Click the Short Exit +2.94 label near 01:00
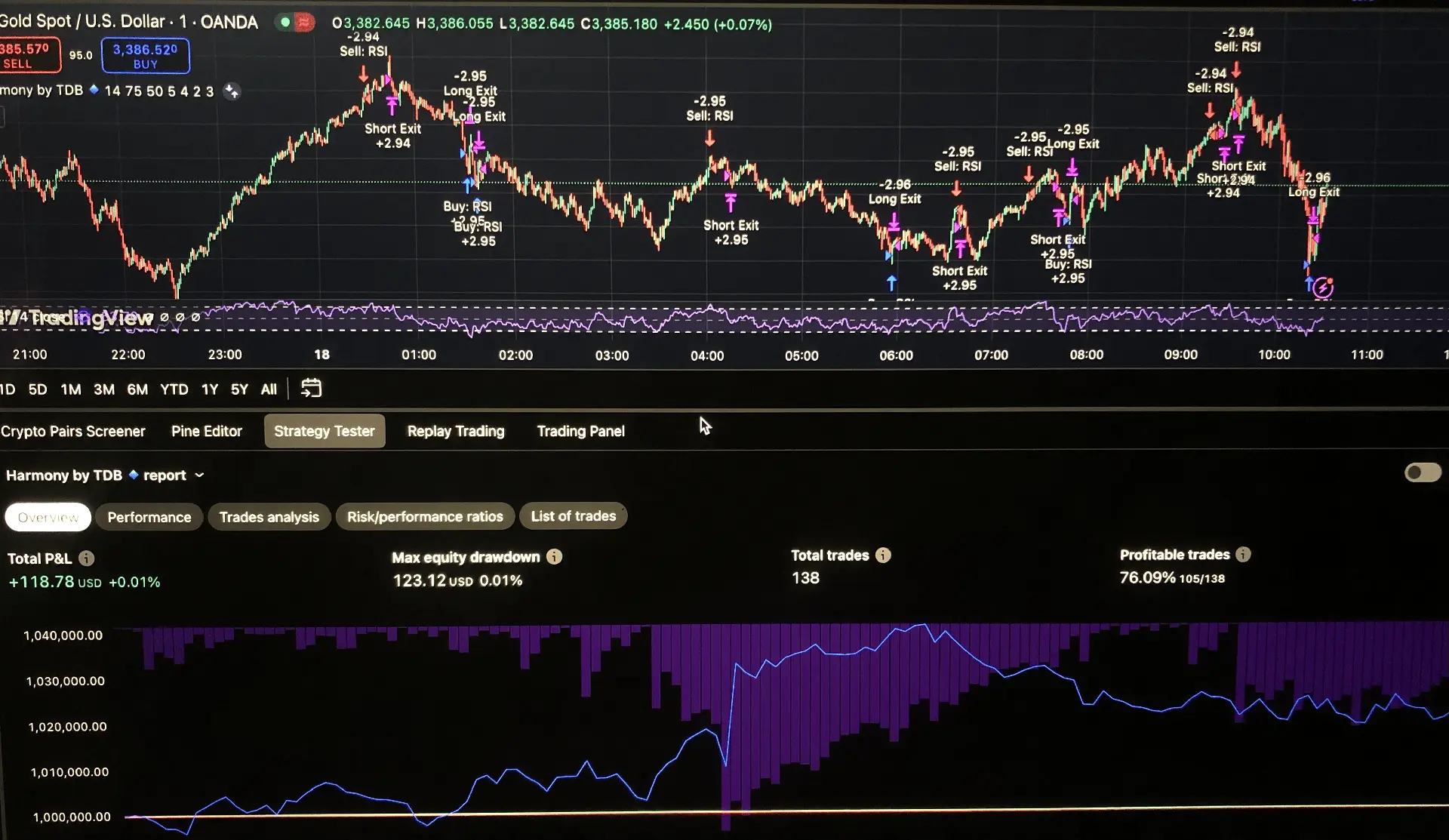 coord(393,136)
